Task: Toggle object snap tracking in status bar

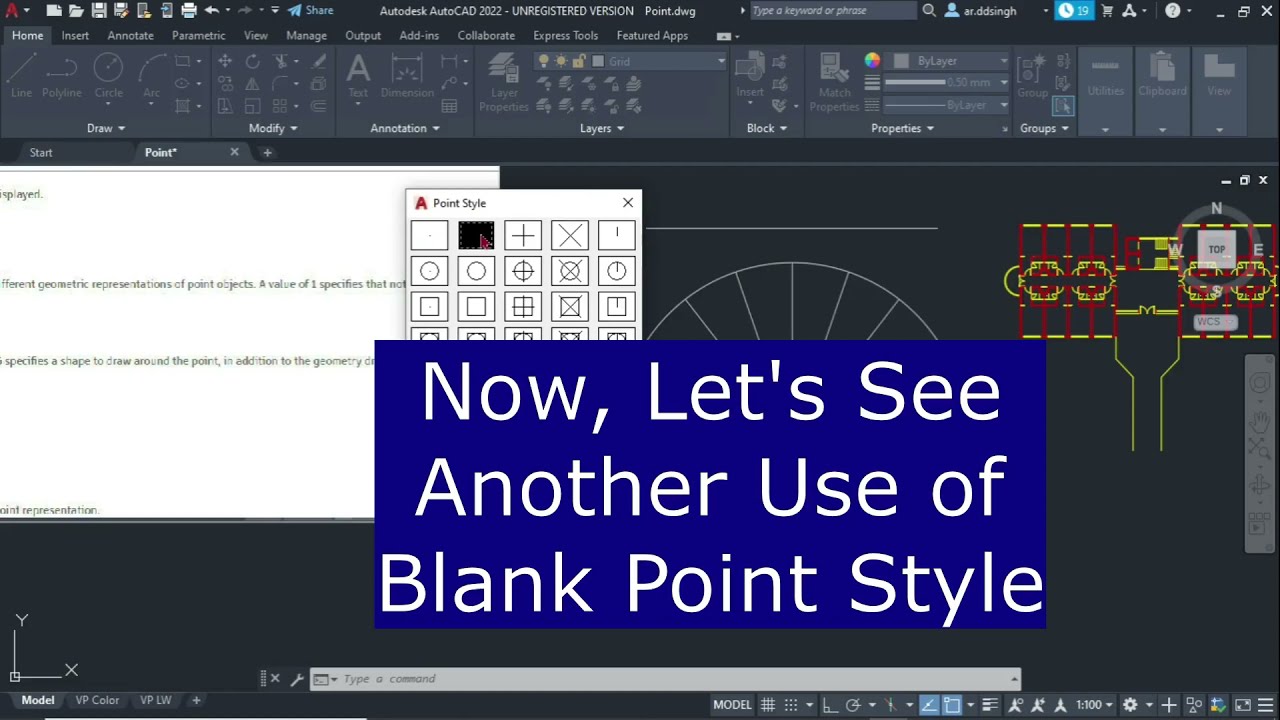Action: point(929,705)
